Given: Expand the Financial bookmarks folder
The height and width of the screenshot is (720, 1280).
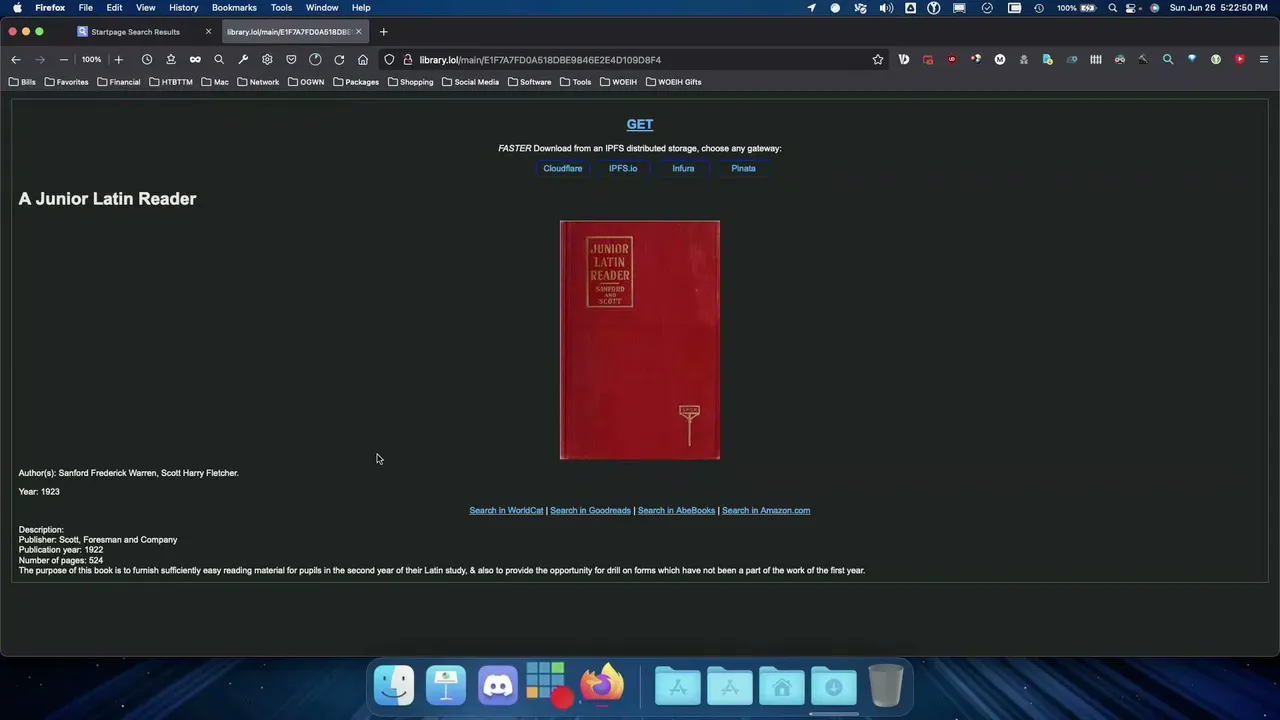Looking at the screenshot, I should pos(119,82).
